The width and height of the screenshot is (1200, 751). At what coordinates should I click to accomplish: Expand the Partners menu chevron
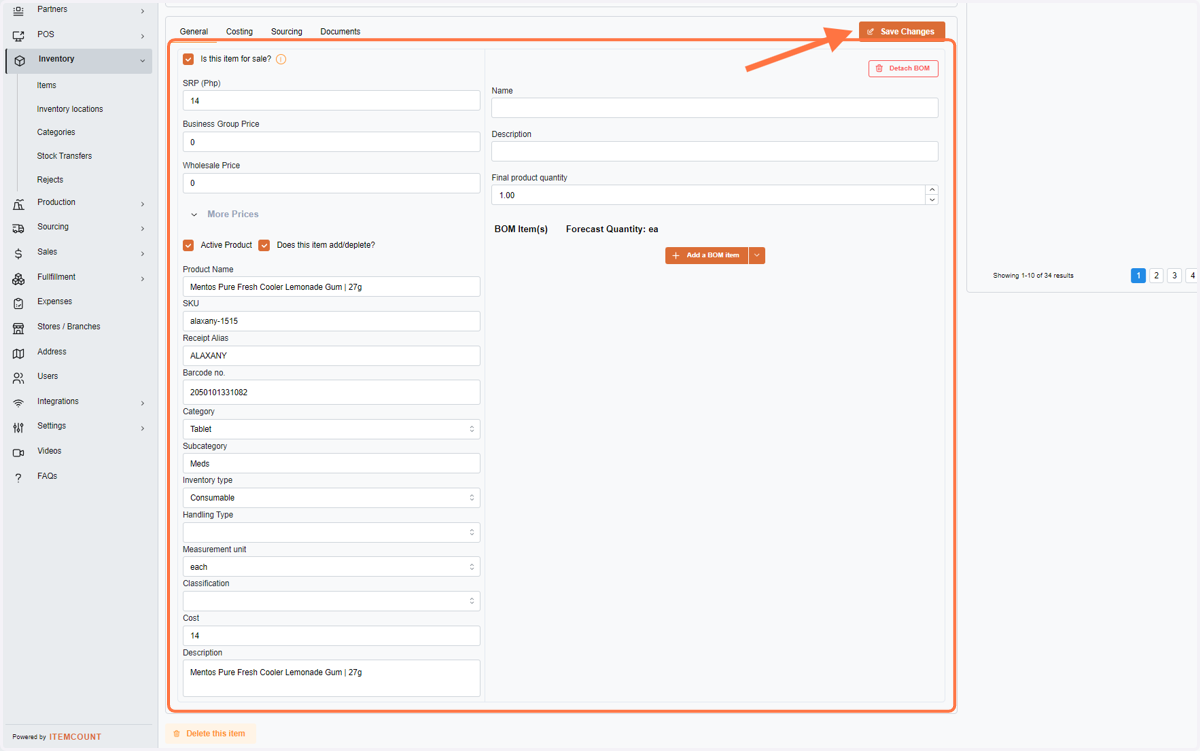click(x=142, y=11)
